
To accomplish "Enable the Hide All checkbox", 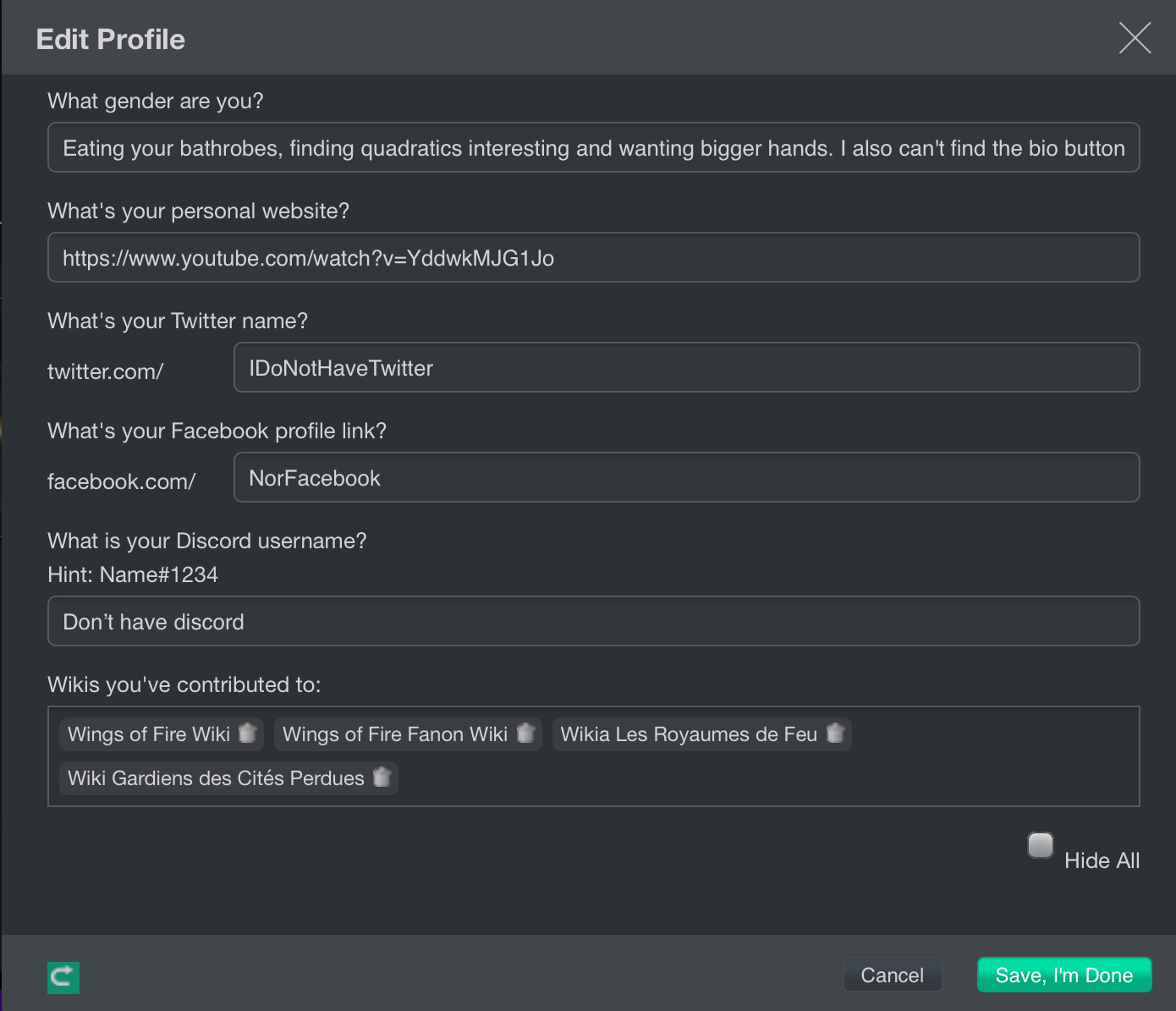I will click(1040, 845).
